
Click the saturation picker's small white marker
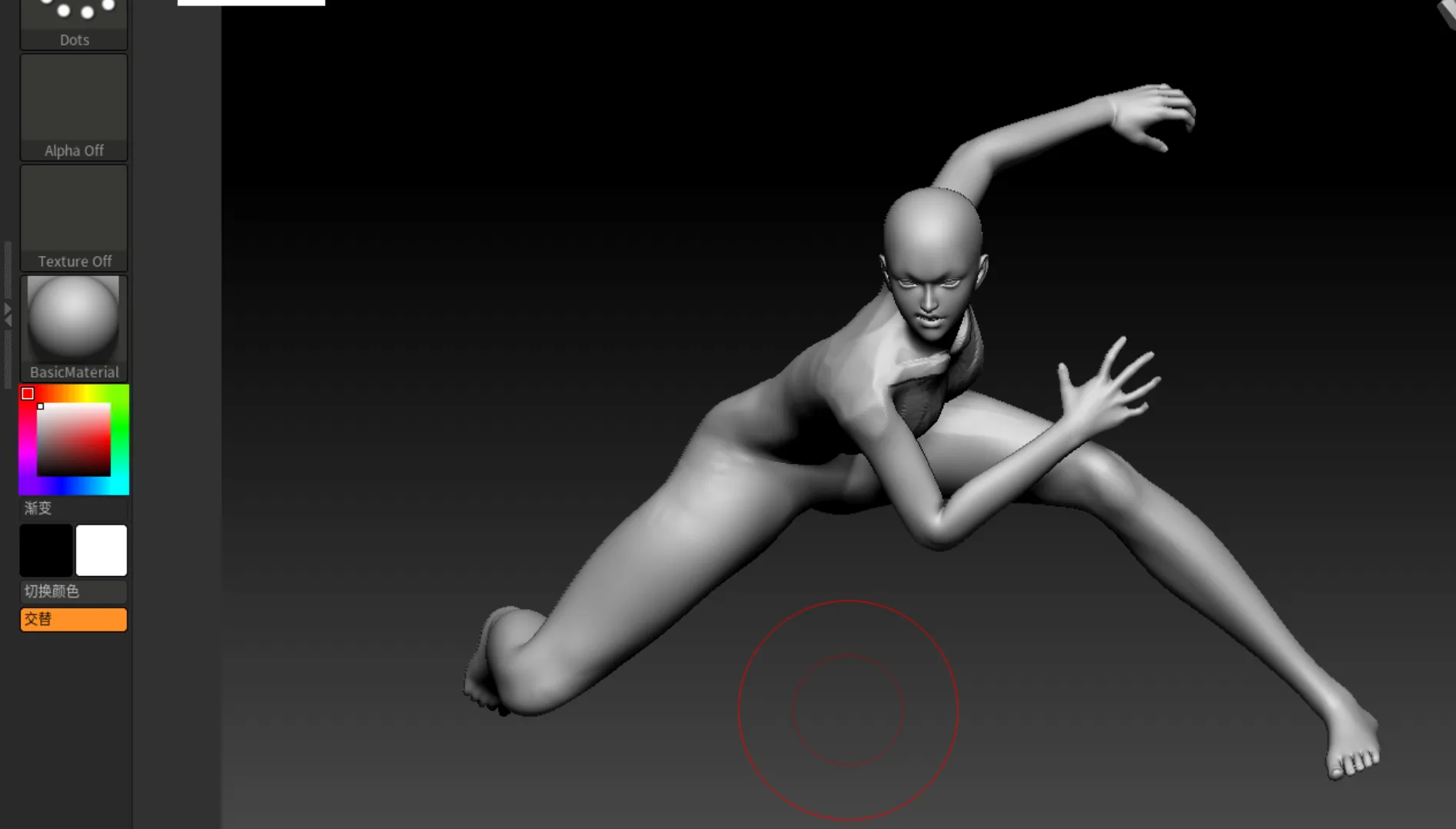point(41,406)
